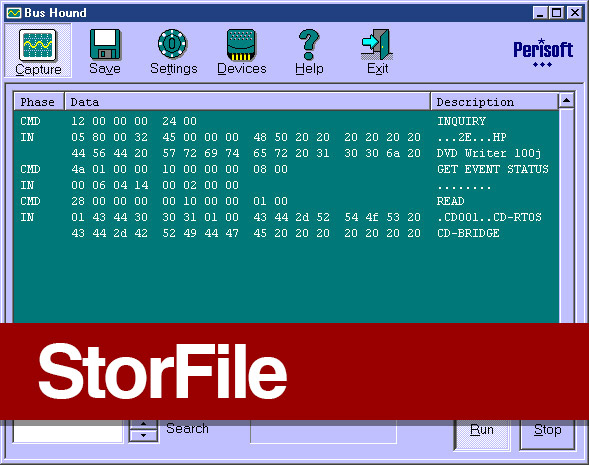Select the GET EVENT STATUS row

click(285, 169)
